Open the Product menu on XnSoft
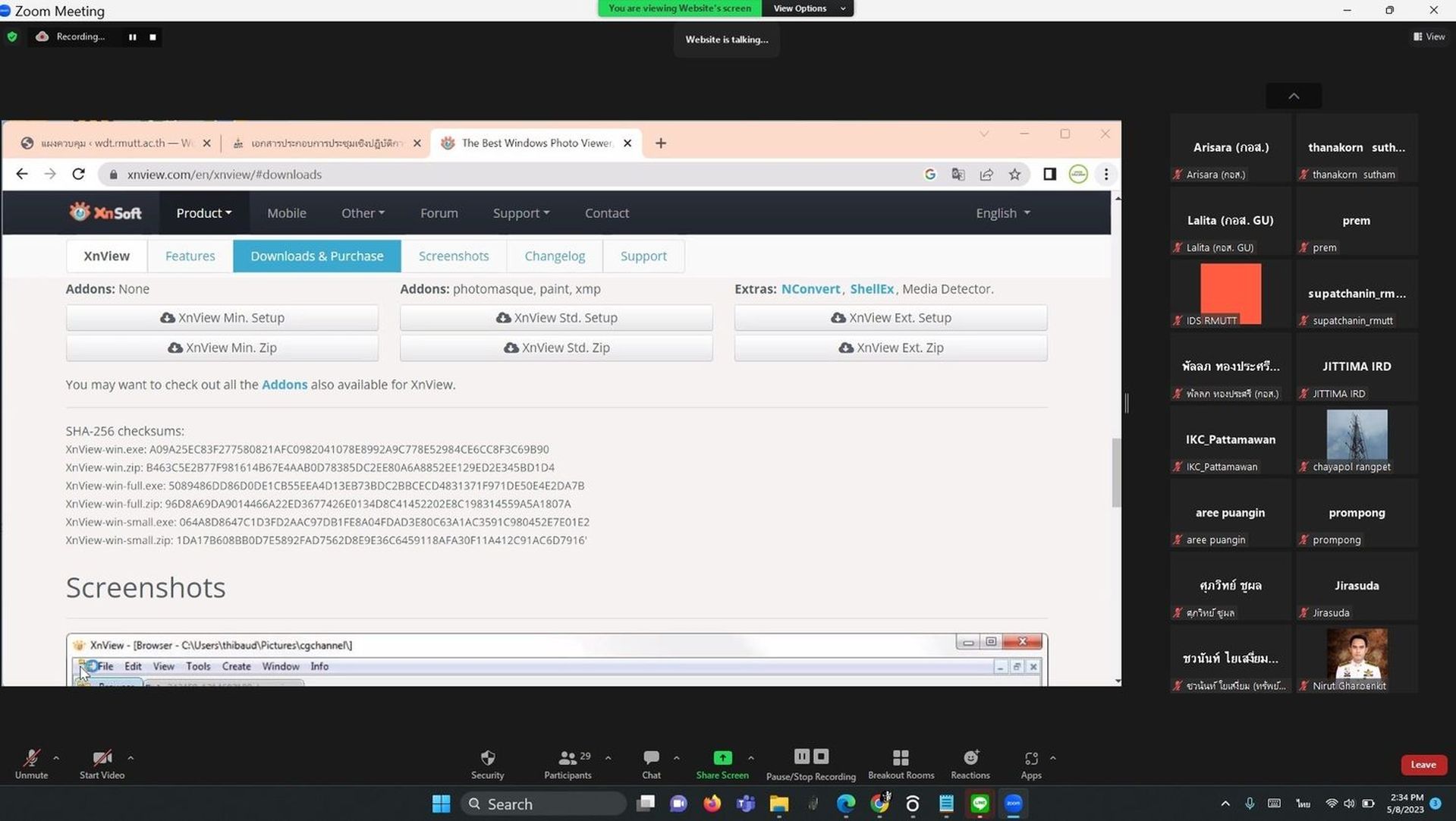The width and height of the screenshot is (1456, 821). point(203,213)
